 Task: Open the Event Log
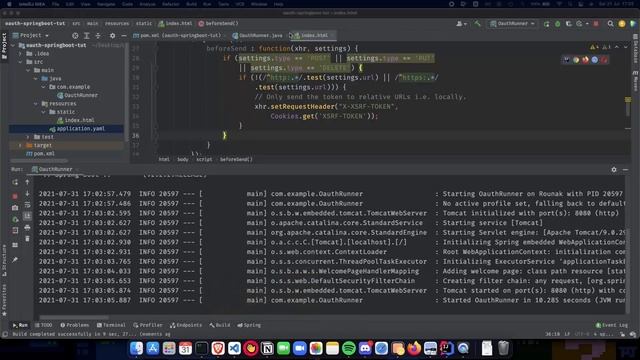(611, 325)
